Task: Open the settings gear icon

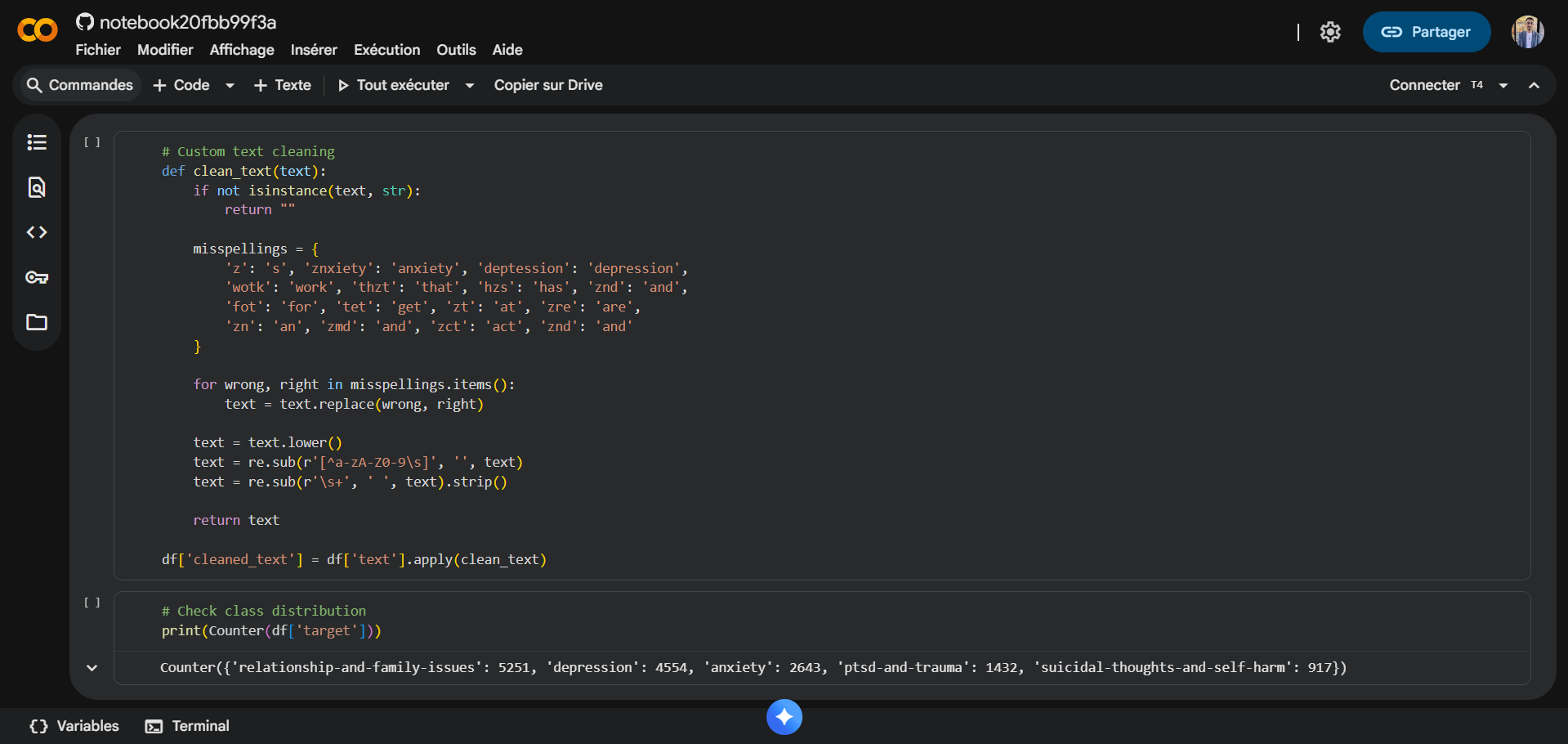Action: point(1330,32)
